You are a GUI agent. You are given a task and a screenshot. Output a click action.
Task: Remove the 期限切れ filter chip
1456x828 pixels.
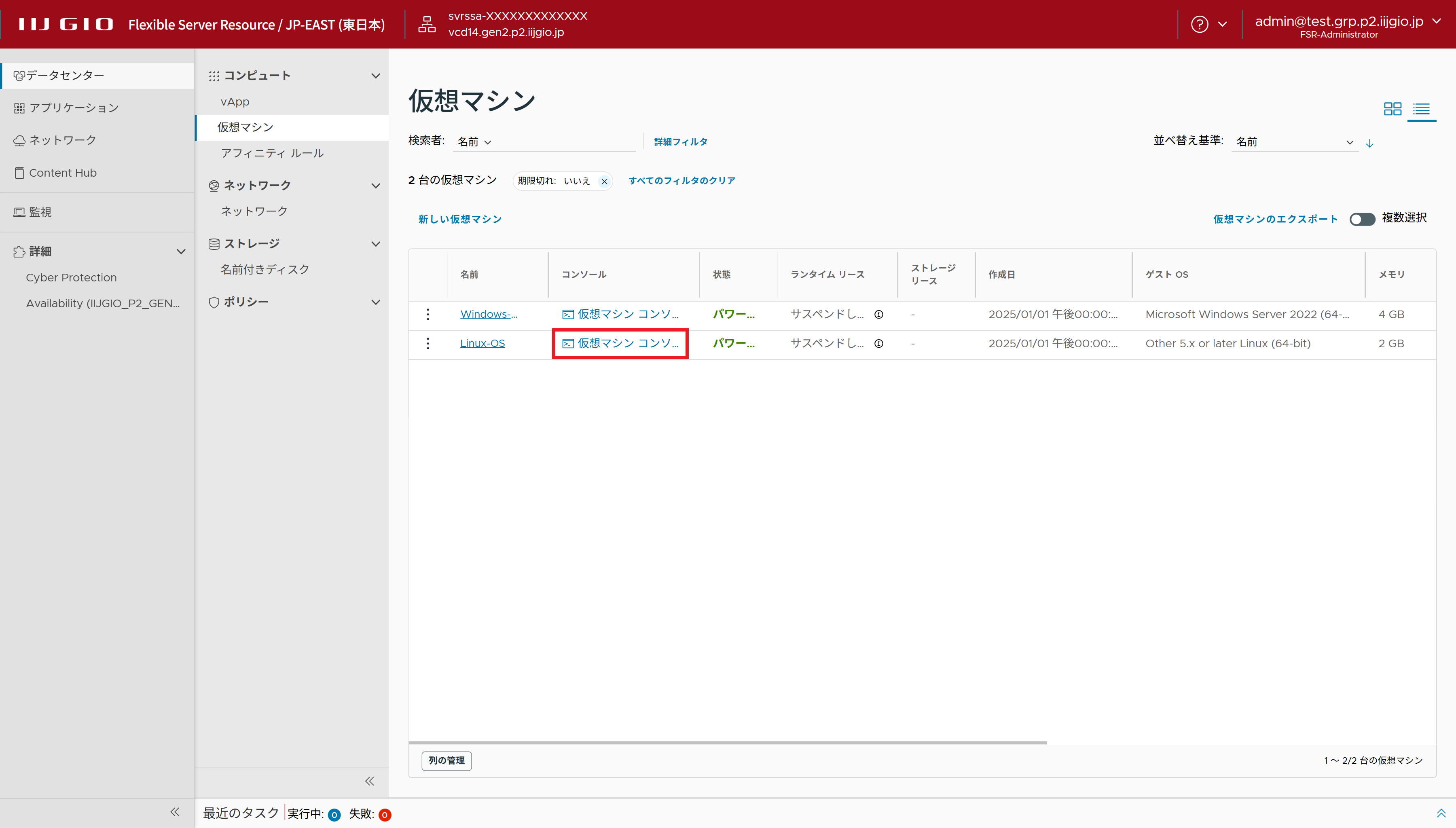[x=604, y=182]
